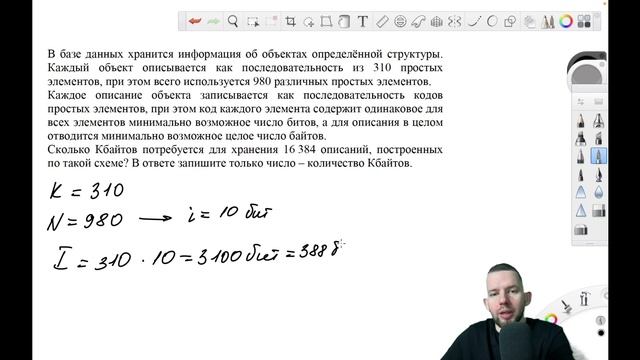Select the pencil brush in palette
The width and height of the screenshot is (640, 360).
pyautogui.click(x=580, y=121)
